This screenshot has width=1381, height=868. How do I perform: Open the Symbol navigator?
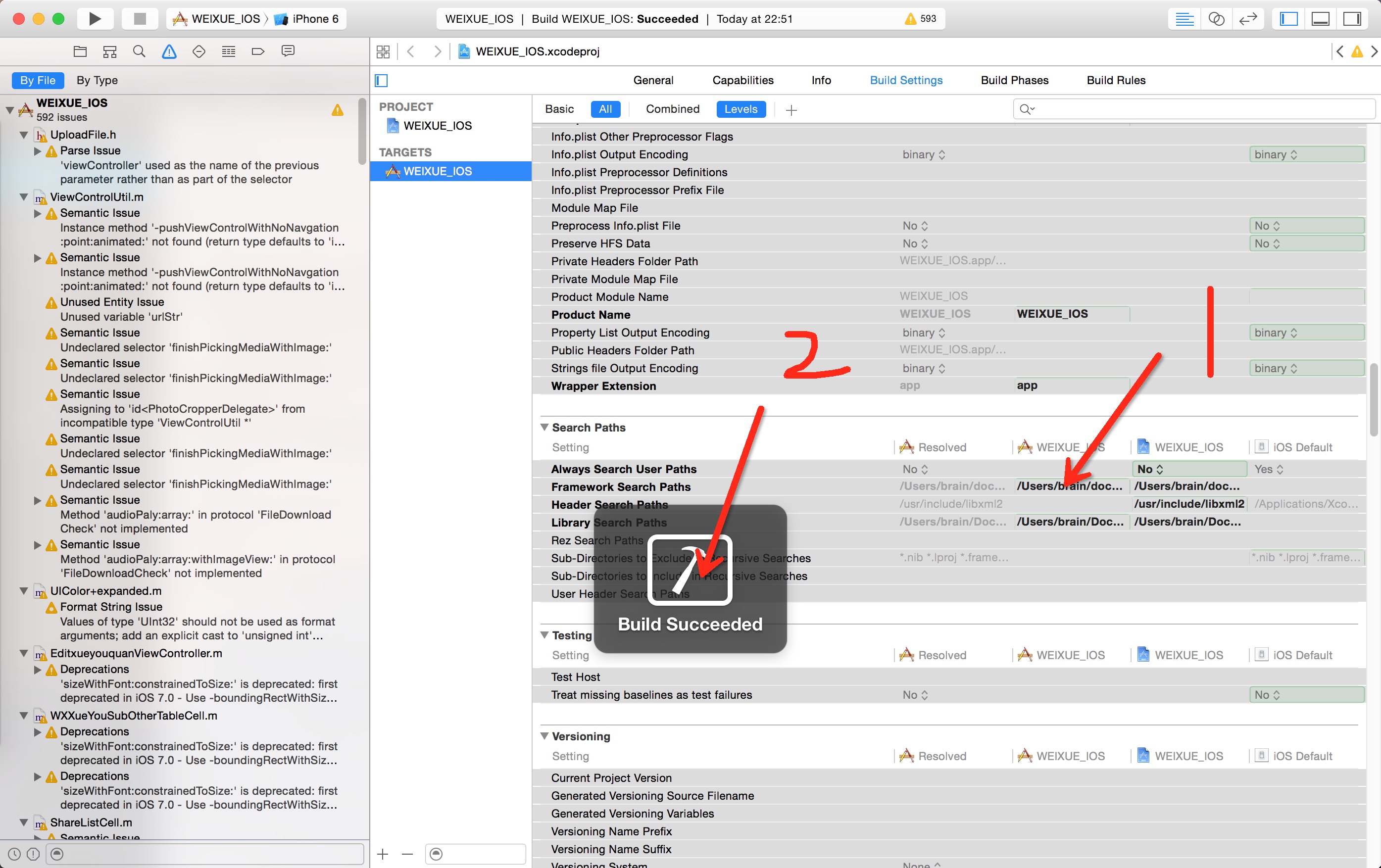coord(109,51)
